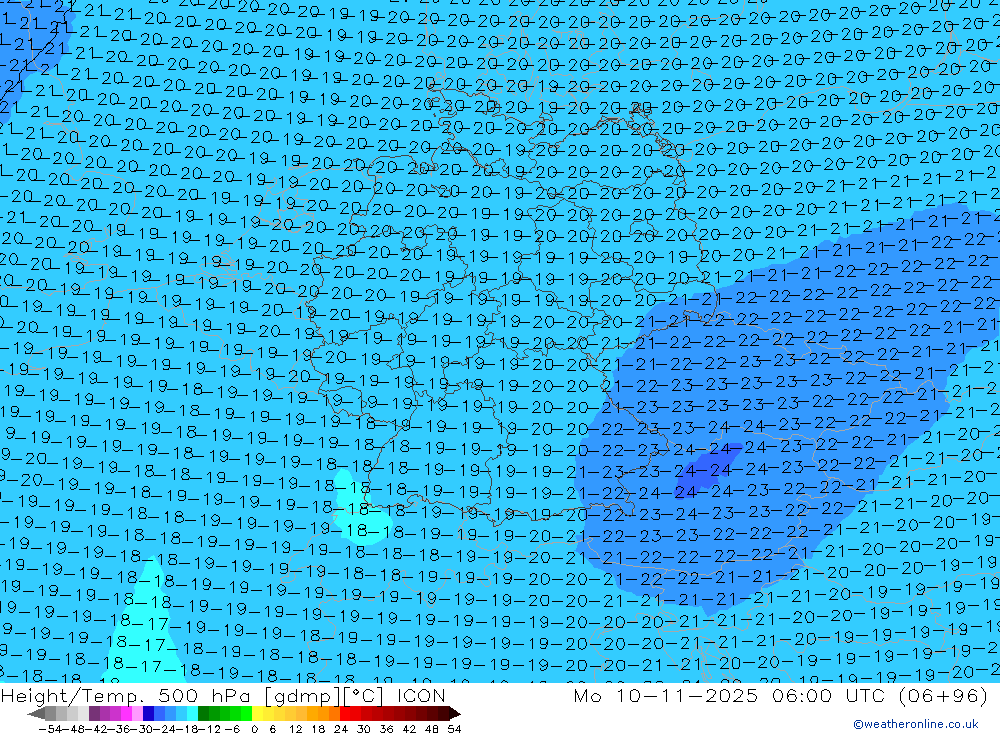Click the 36 label on the color scale
The width and height of the screenshot is (1000, 733).
click(386, 729)
